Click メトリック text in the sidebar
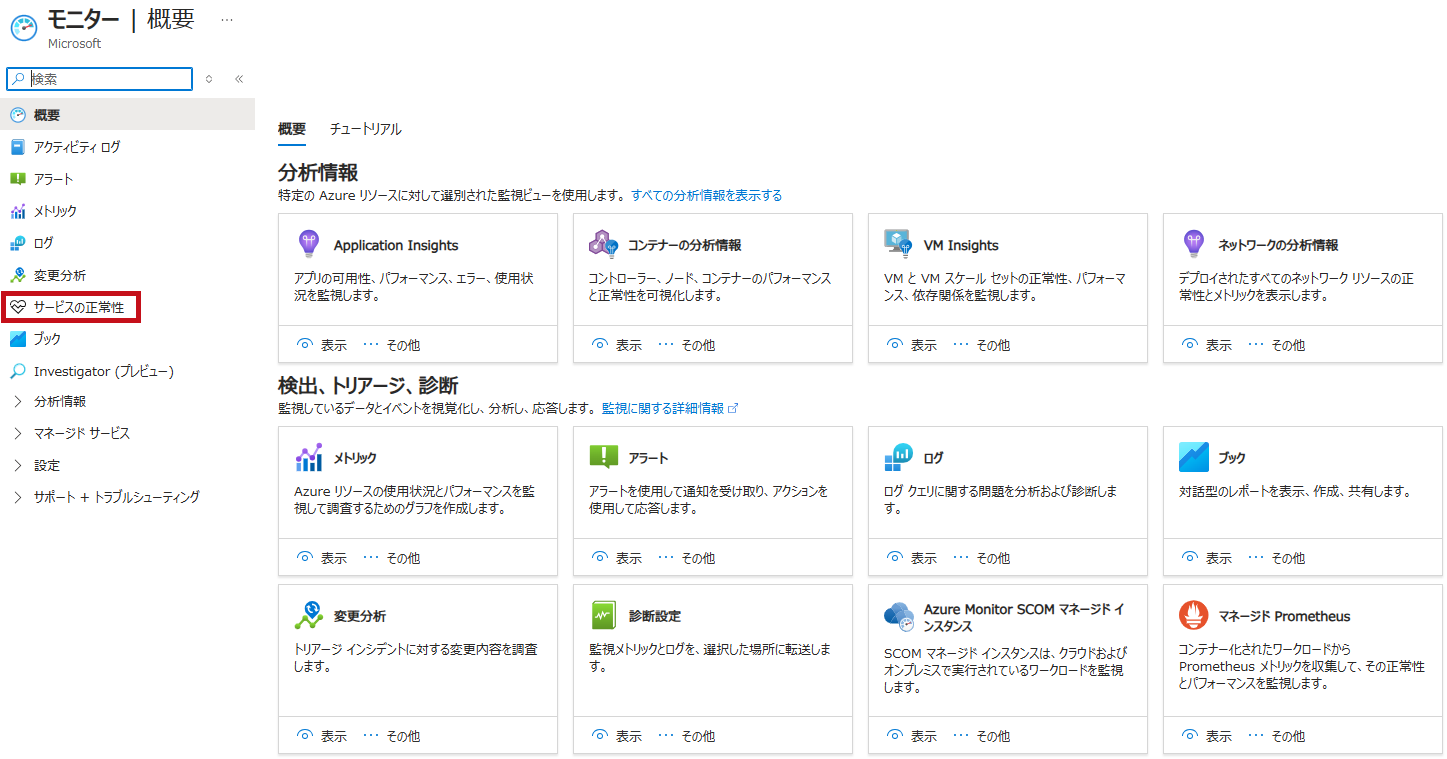 pos(55,211)
